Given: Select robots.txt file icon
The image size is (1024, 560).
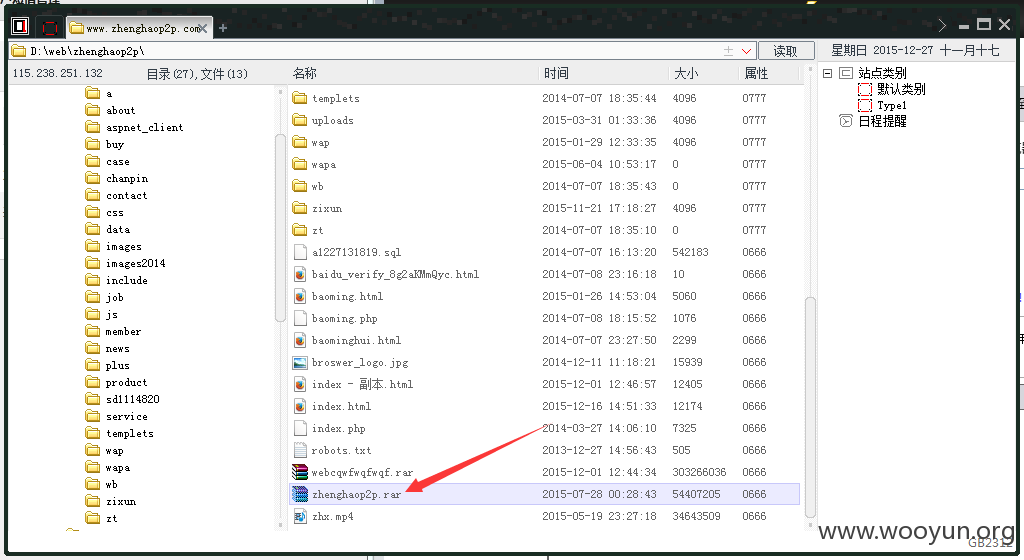Looking at the screenshot, I should (300, 450).
